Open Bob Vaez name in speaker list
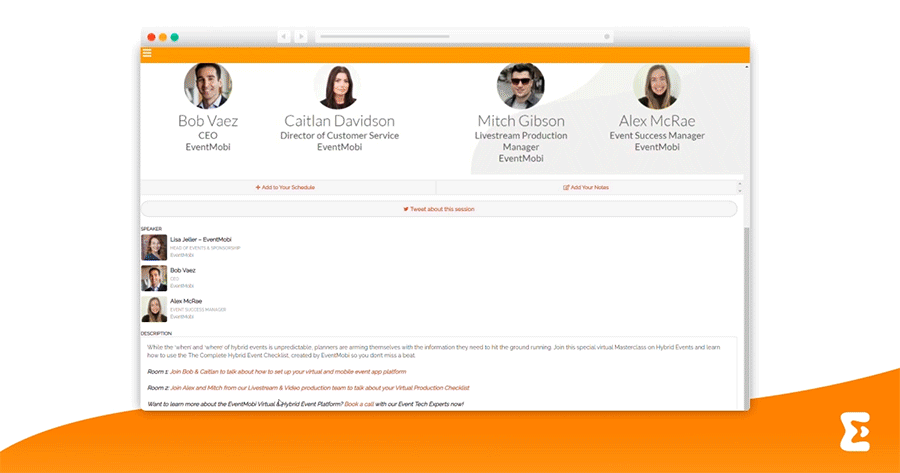The width and height of the screenshot is (900, 473). [x=183, y=270]
